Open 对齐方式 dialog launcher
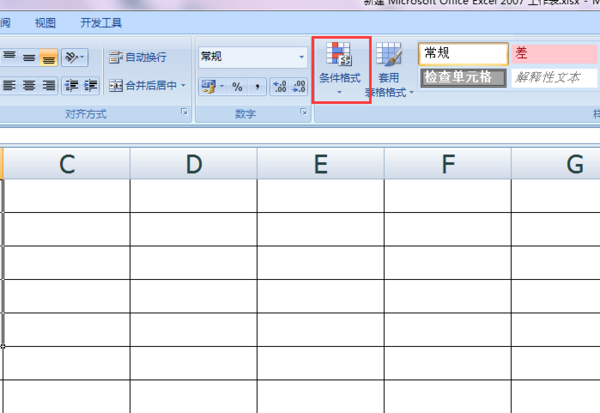 click(x=184, y=112)
